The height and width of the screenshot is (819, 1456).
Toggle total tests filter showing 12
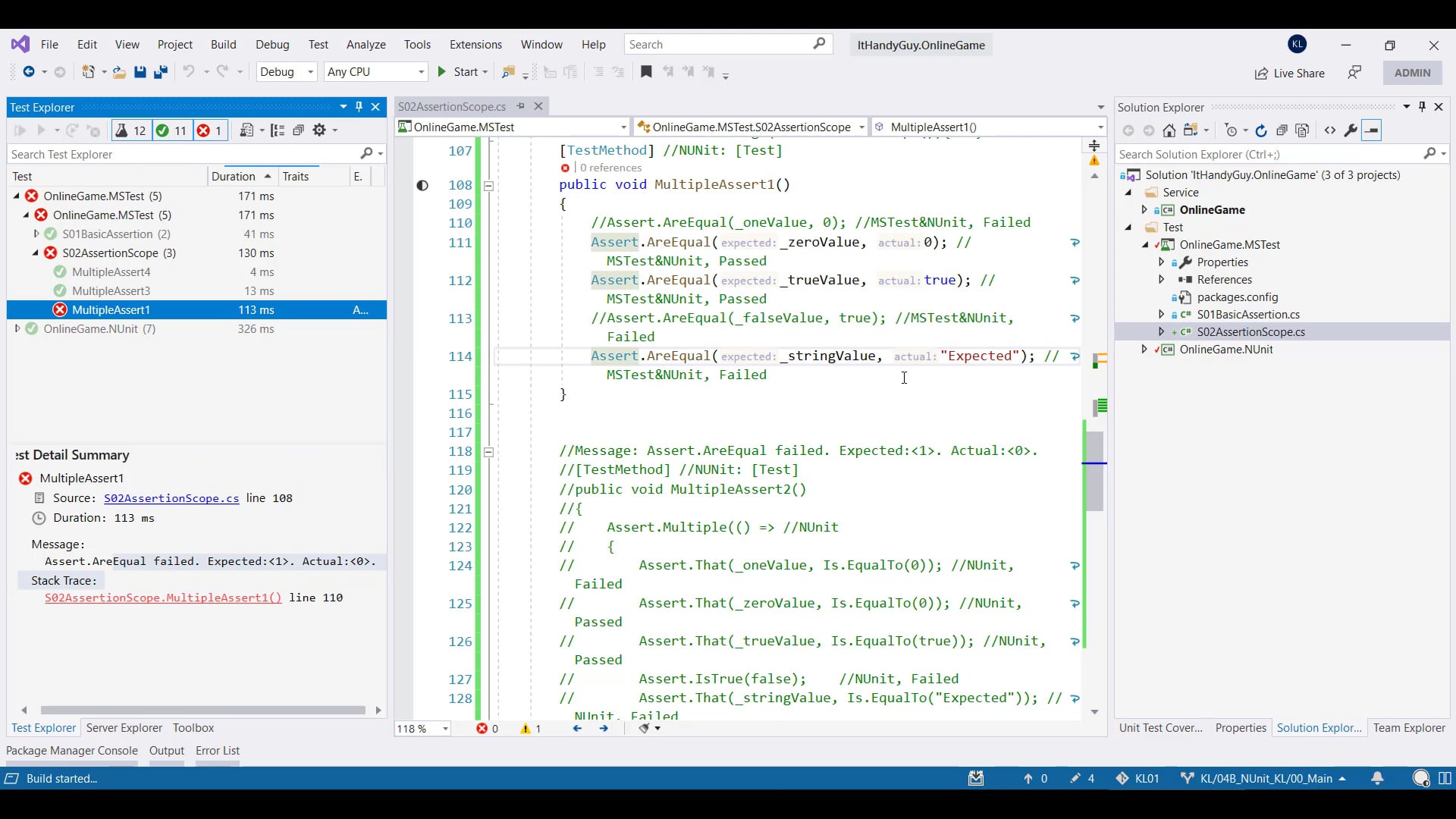(x=130, y=130)
